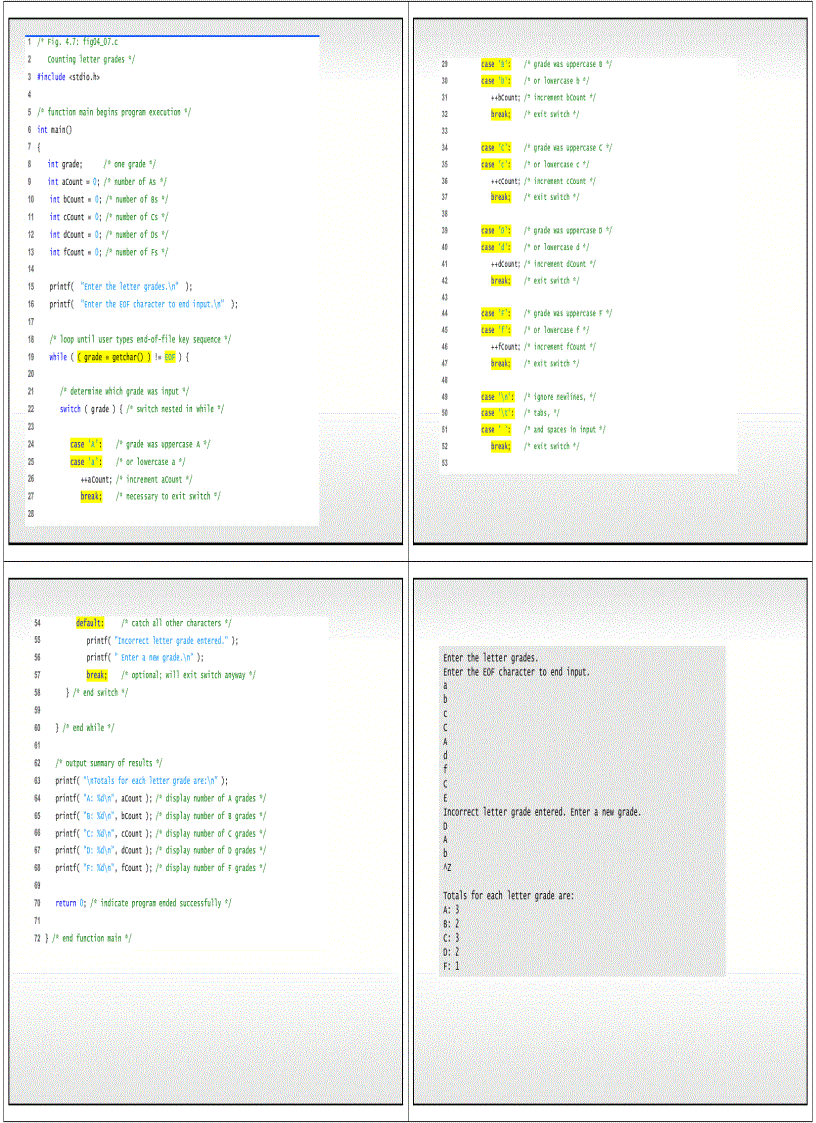Click the highlighted case 'F': label

click(x=497, y=313)
